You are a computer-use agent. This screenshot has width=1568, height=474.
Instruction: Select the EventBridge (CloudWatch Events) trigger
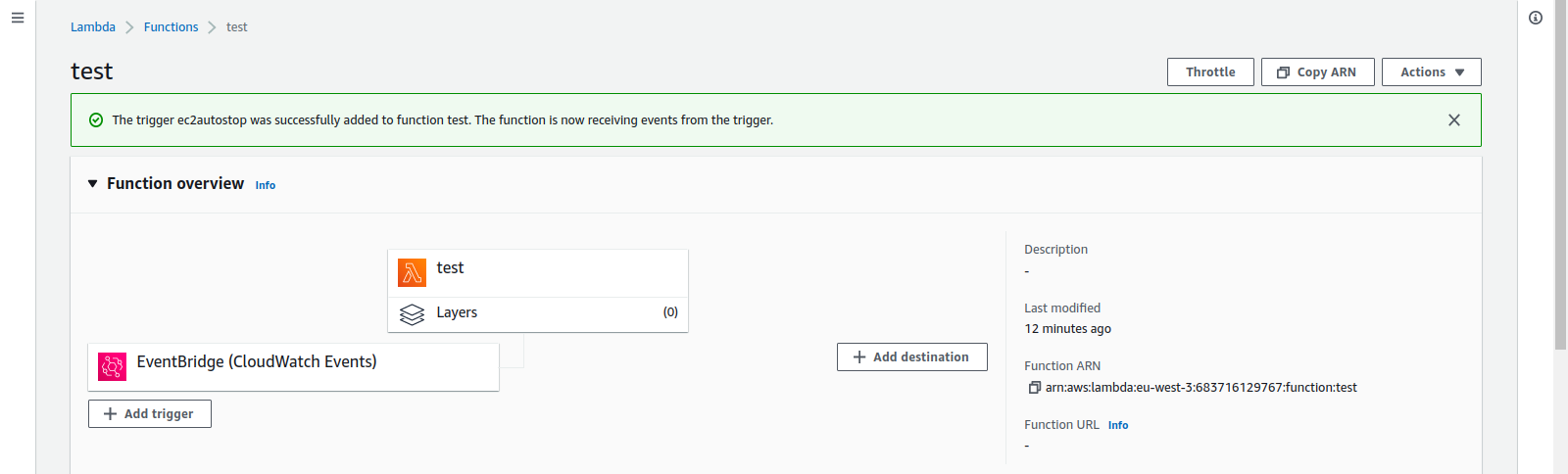pyautogui.click(x=293, y=367)
